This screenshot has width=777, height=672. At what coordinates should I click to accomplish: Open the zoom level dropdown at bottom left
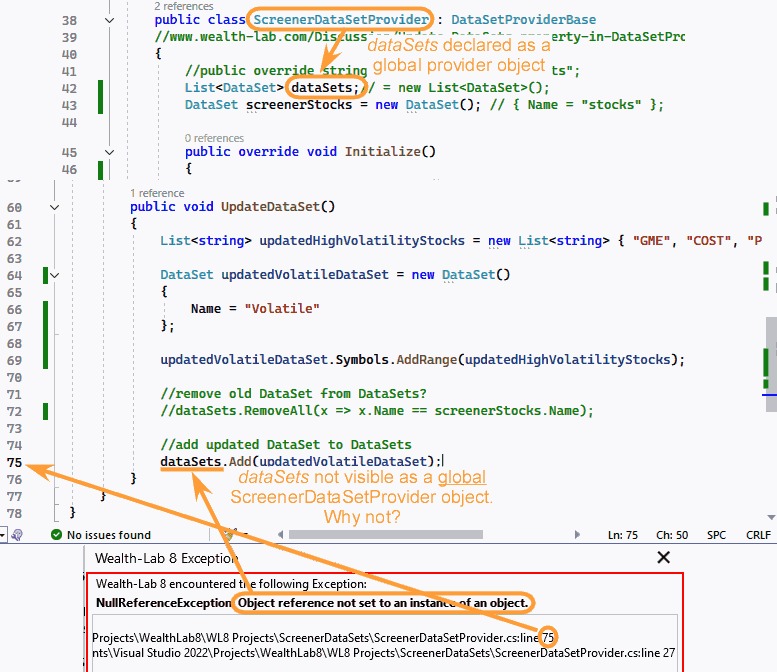[4, 535]
